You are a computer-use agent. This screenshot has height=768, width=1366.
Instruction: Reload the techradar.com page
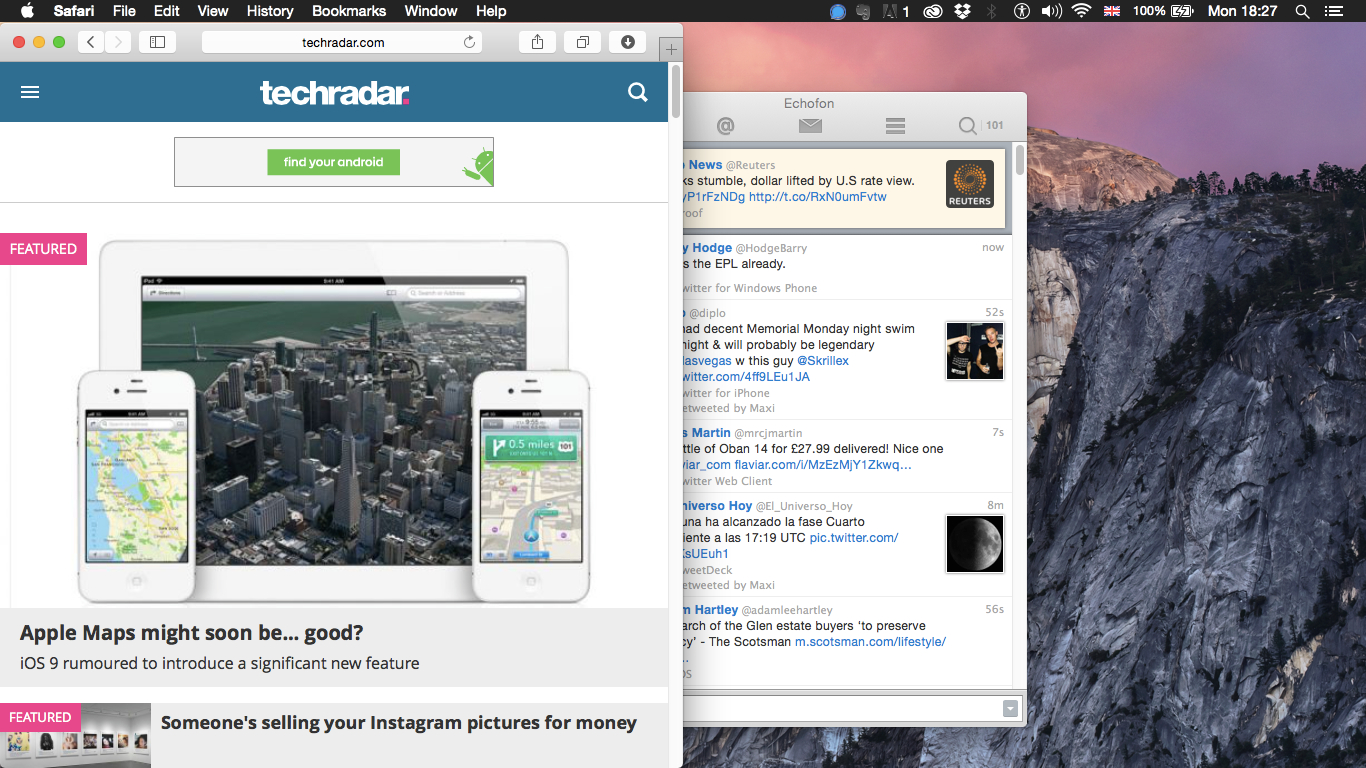[469, 42]
